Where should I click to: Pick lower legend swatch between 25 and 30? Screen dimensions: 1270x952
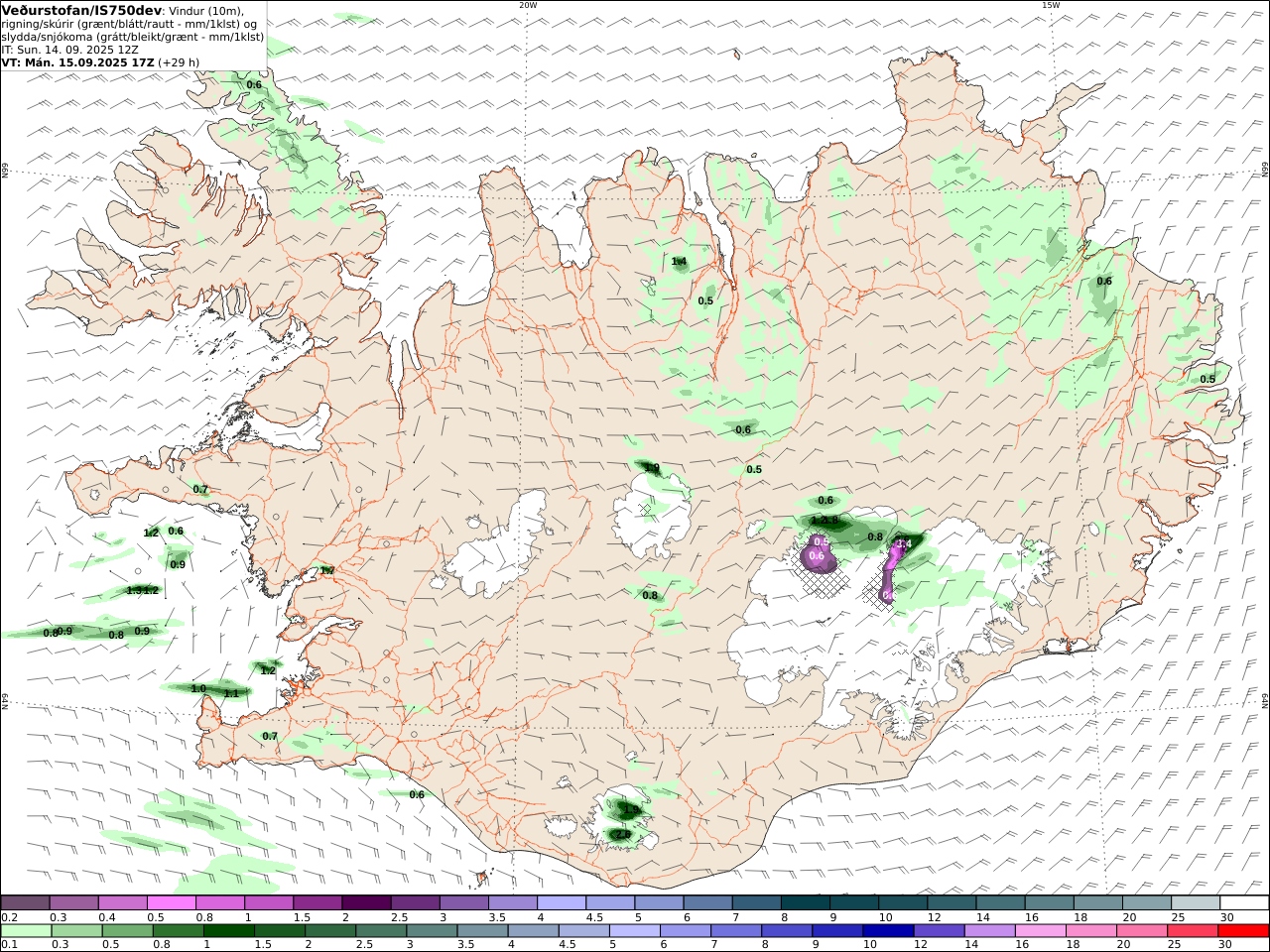point(1193,930)
